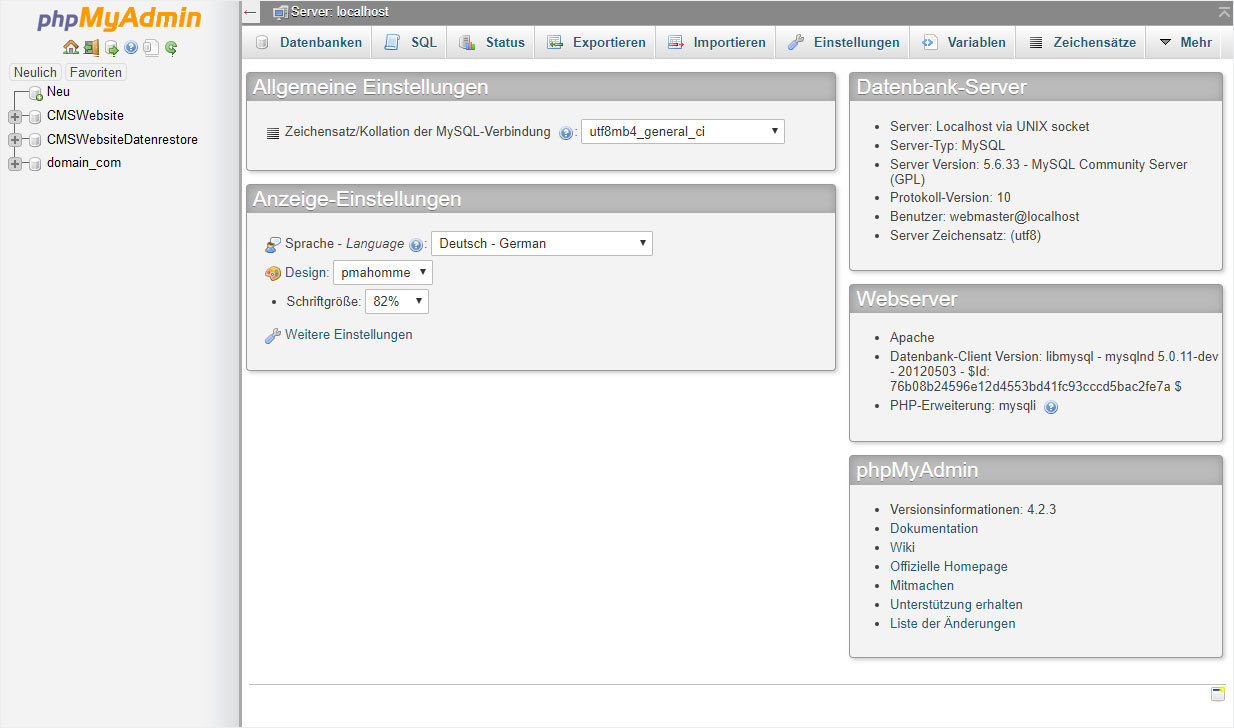Viewport: 1234px width, 728px height.
Task: Open the utf8mb4_general_ci collation dropdown
Action: click(683, 131)
